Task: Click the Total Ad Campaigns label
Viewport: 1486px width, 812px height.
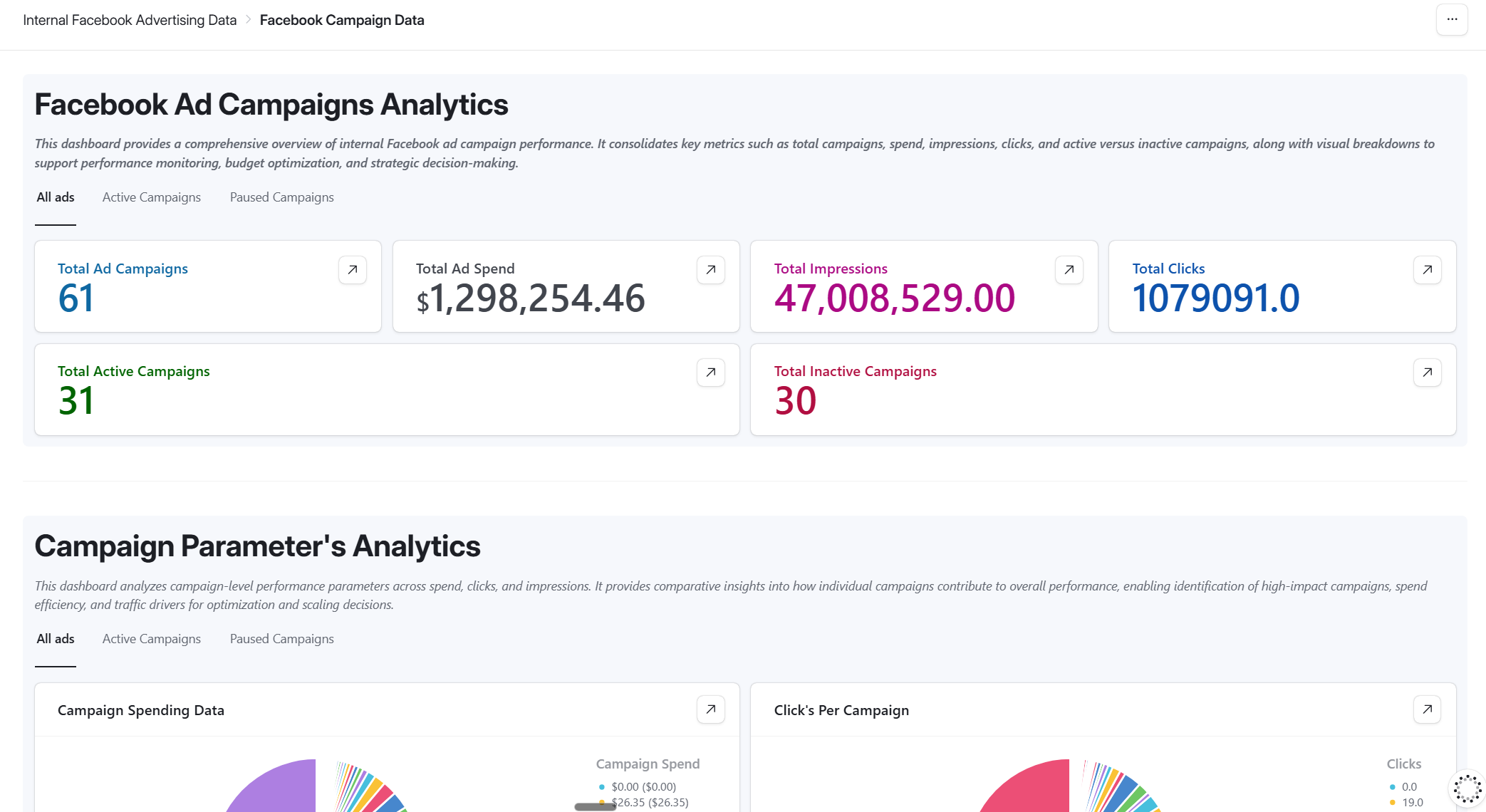Action: click(123, 269)
